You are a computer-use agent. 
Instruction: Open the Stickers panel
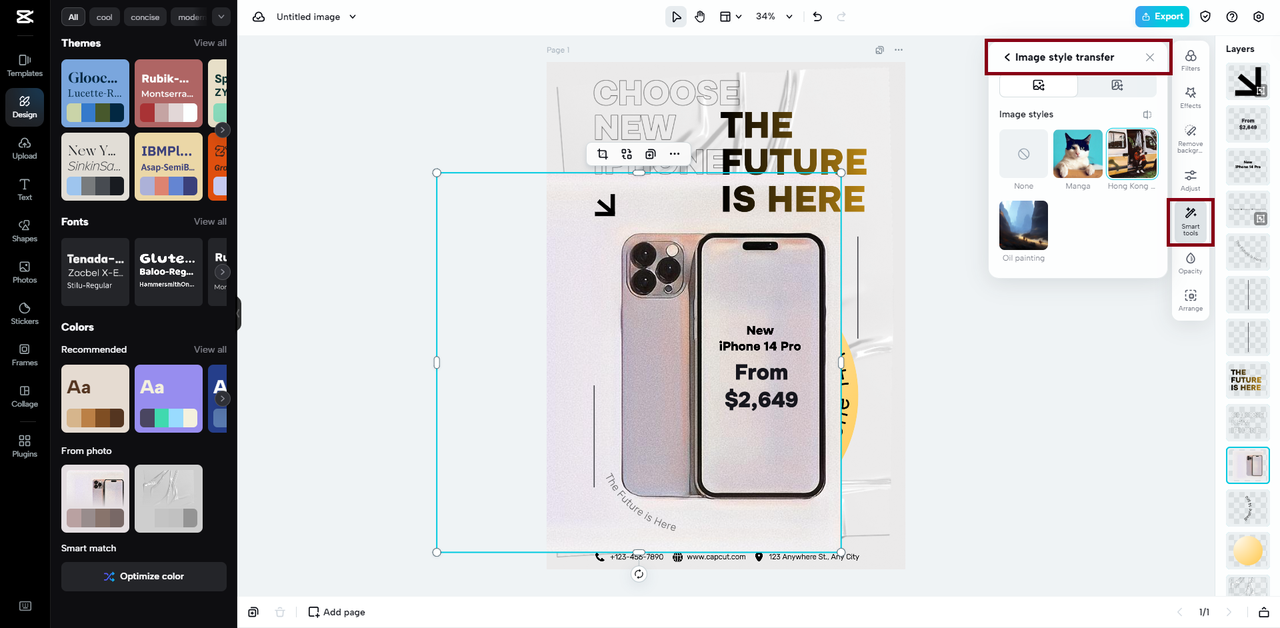click(x=24, y=313)
